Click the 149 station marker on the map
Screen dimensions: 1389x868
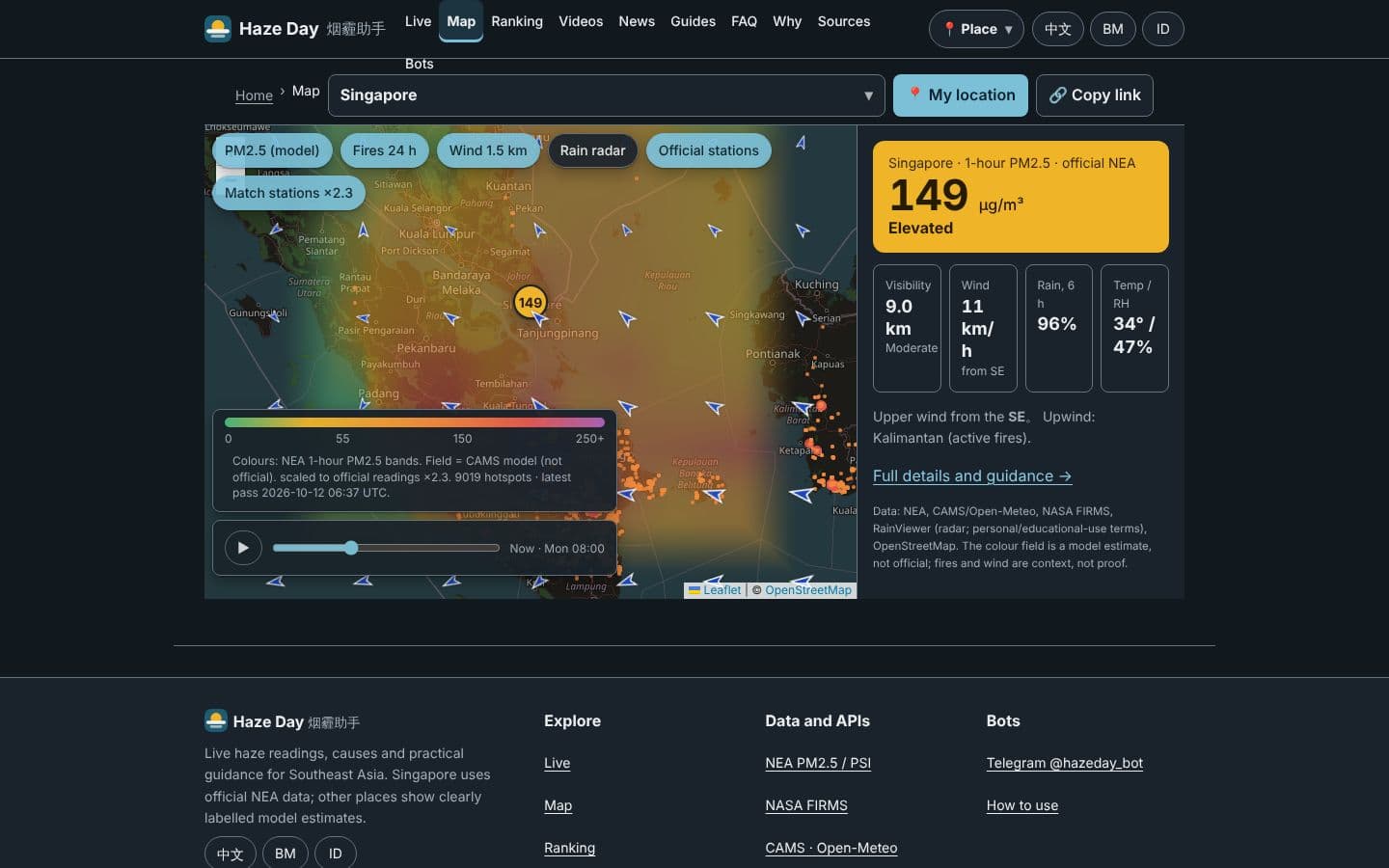530,302
